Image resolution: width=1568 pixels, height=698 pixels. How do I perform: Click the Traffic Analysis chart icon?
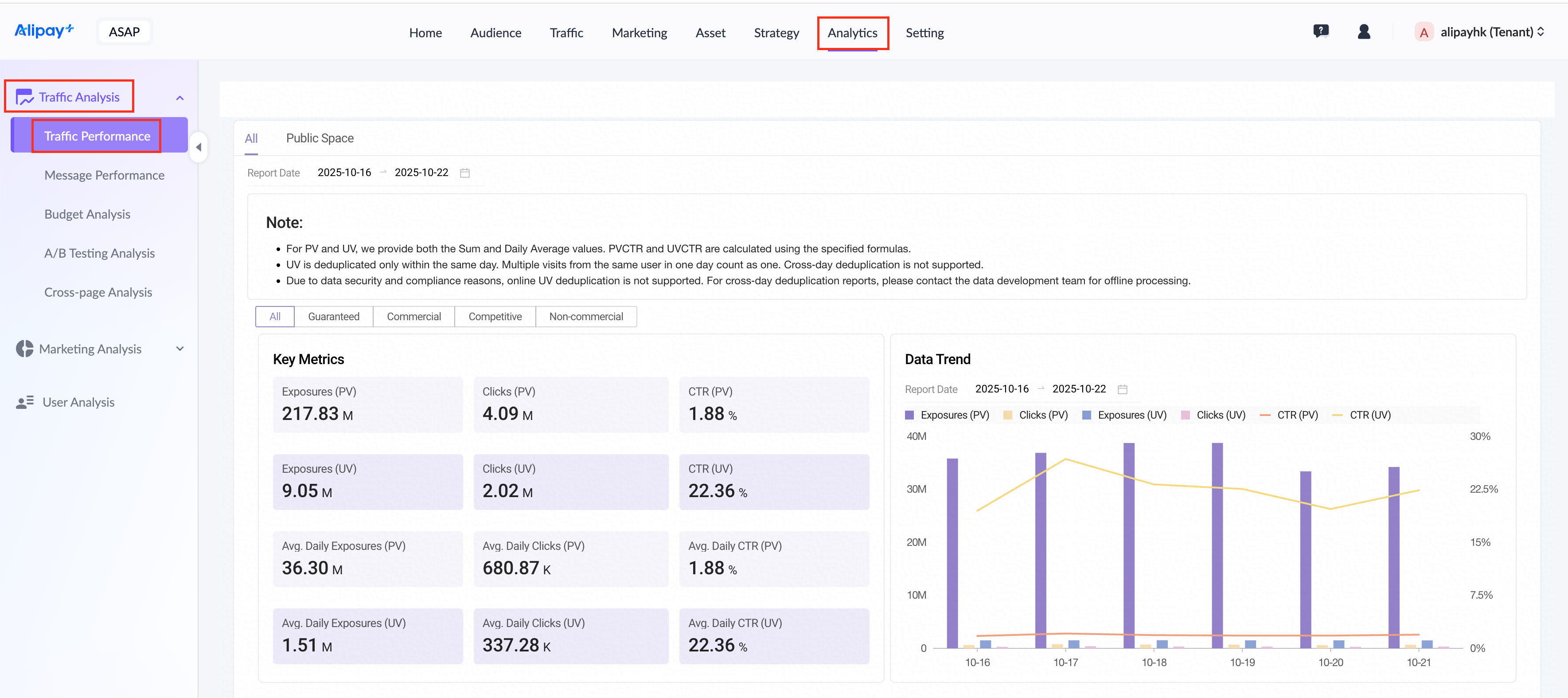tap(24, 97)
